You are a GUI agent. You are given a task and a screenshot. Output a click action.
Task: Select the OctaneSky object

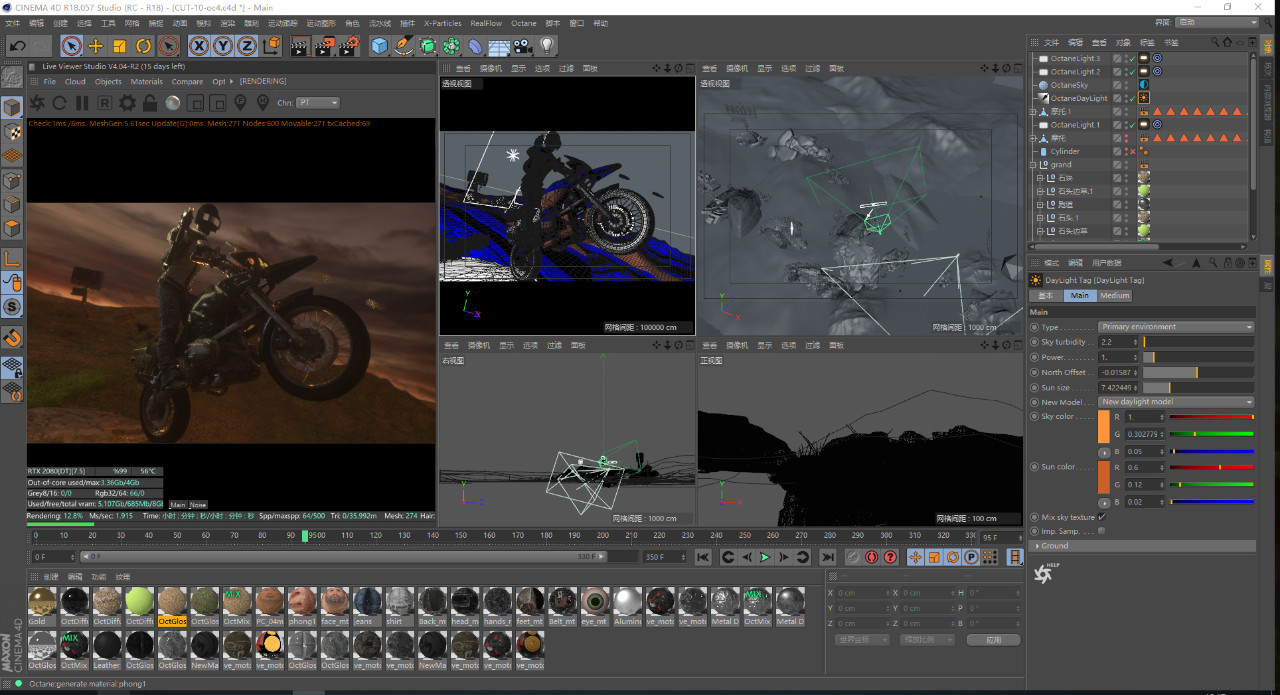point(1069,85)
